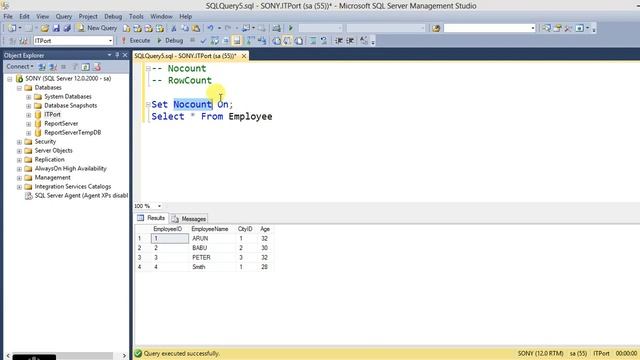The image size is (640, 360).
Task: Open the Tools menu
Action: (x=136, y=16)
